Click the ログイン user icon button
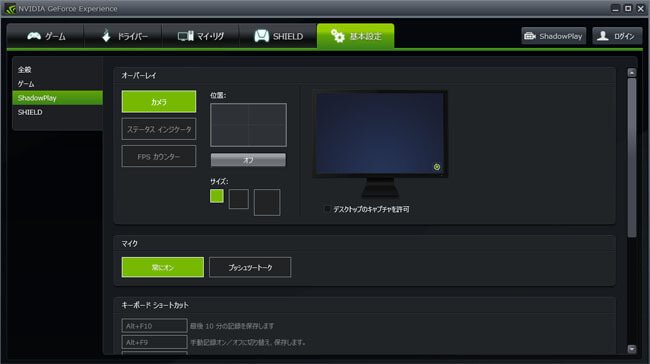Image resolution: width=650 pixels, height=364 pixels. click(x=617, y=36)
